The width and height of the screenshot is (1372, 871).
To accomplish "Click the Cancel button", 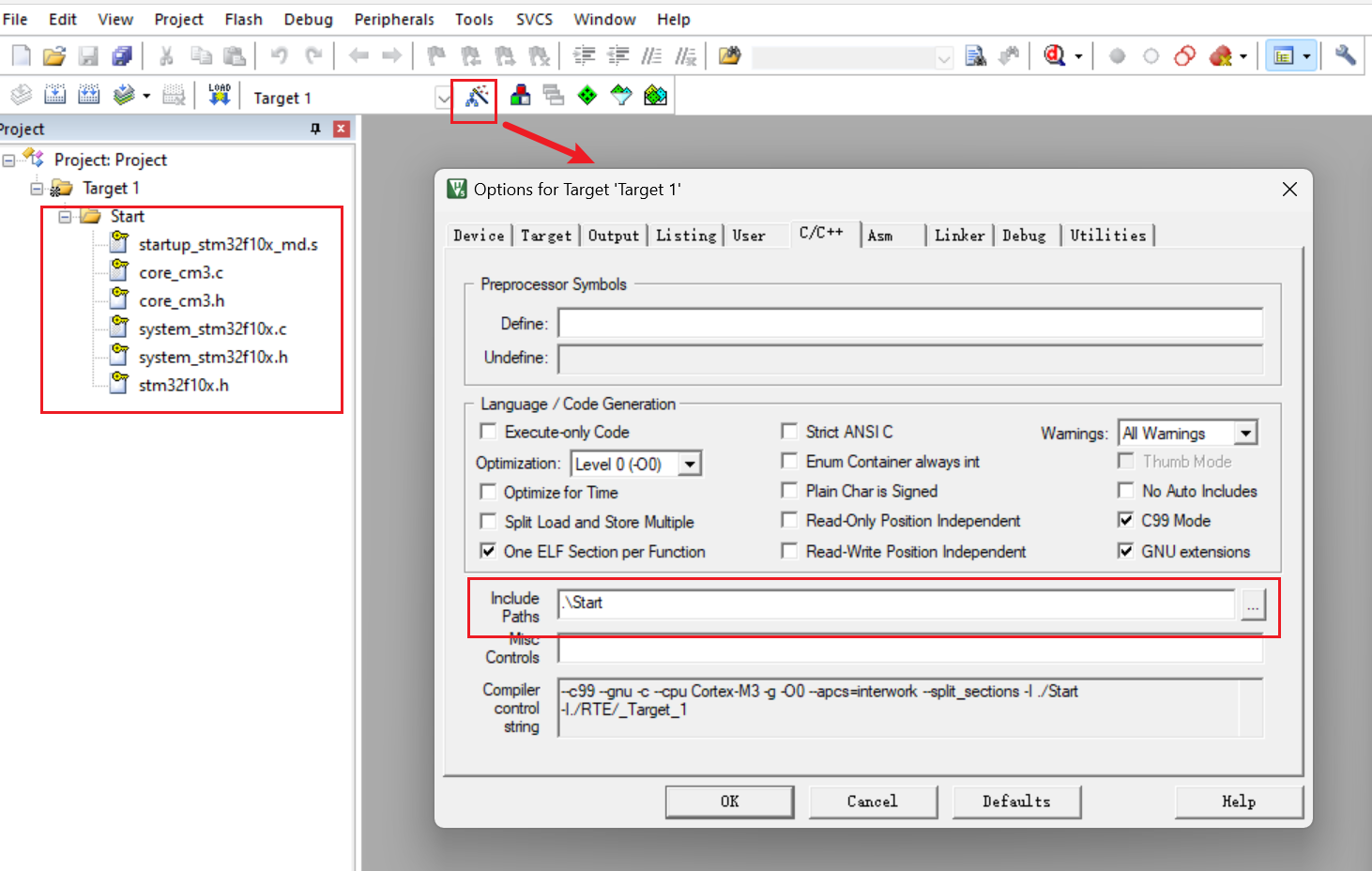I will 873,802.
